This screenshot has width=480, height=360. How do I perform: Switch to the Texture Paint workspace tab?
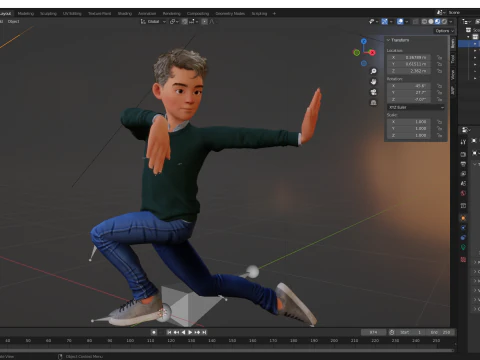click(x=99, y=14)
